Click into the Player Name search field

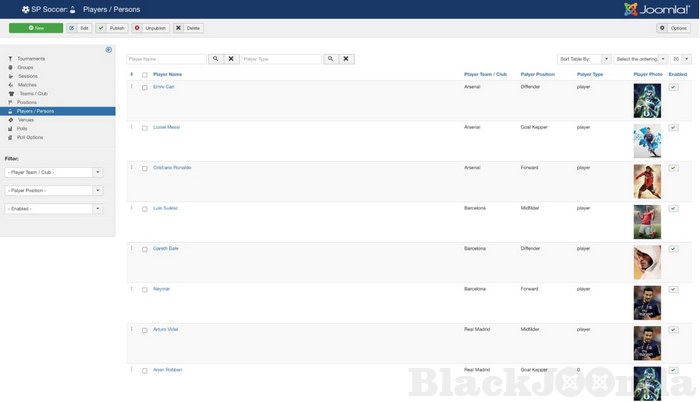pos(166,59)
